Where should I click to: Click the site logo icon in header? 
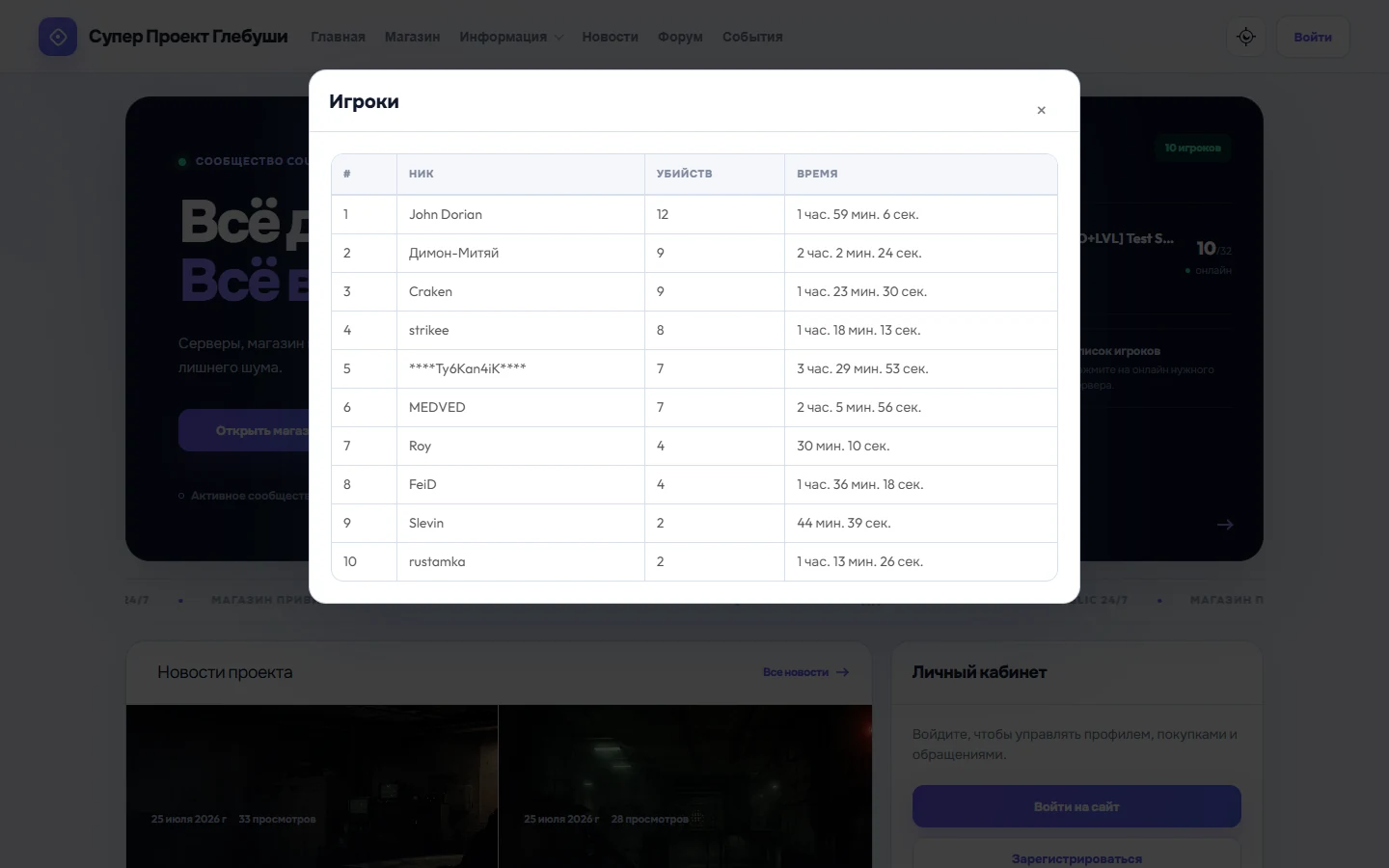(58, 37)
